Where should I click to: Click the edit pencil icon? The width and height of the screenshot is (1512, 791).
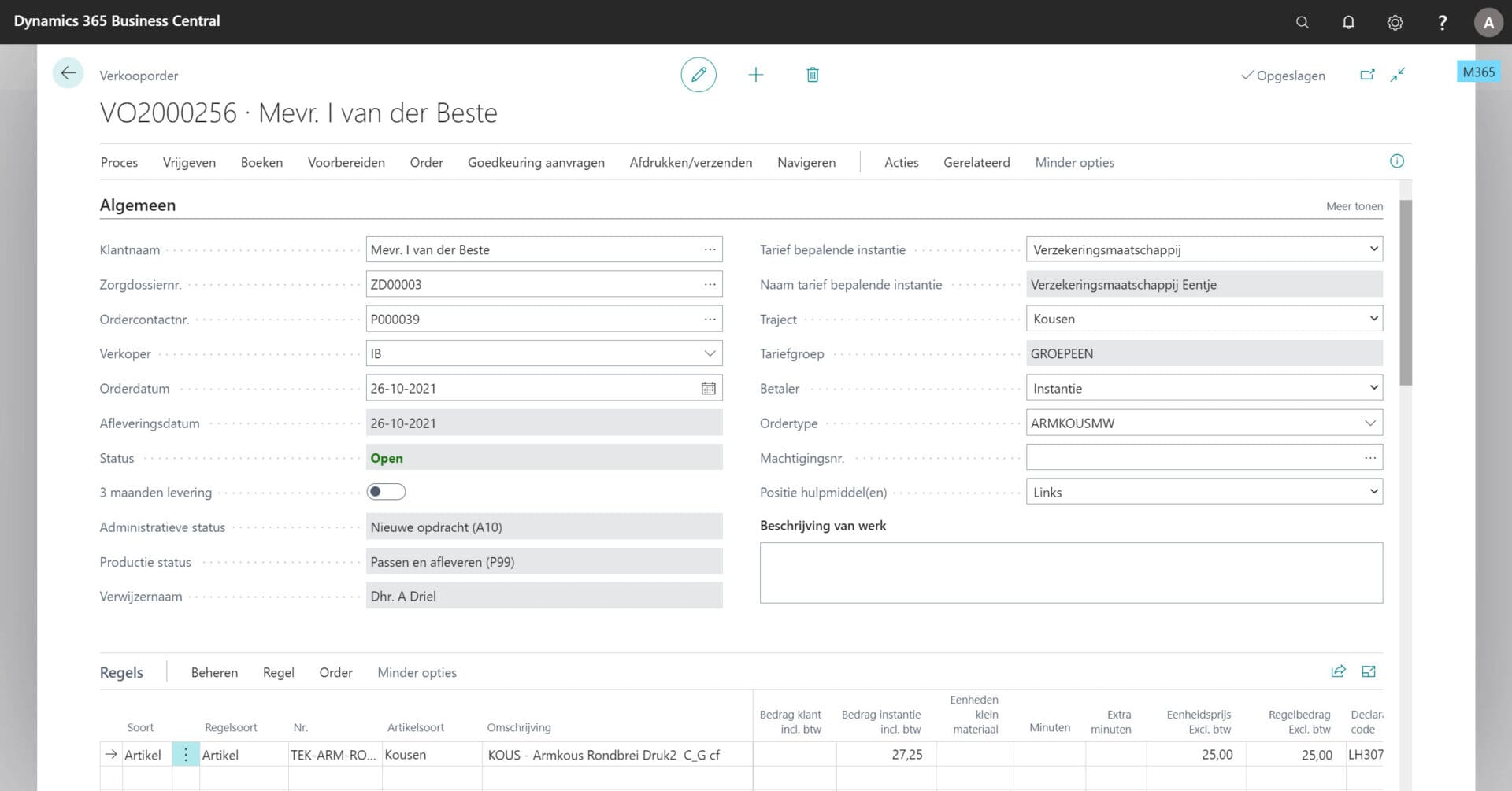click(699, 75)
